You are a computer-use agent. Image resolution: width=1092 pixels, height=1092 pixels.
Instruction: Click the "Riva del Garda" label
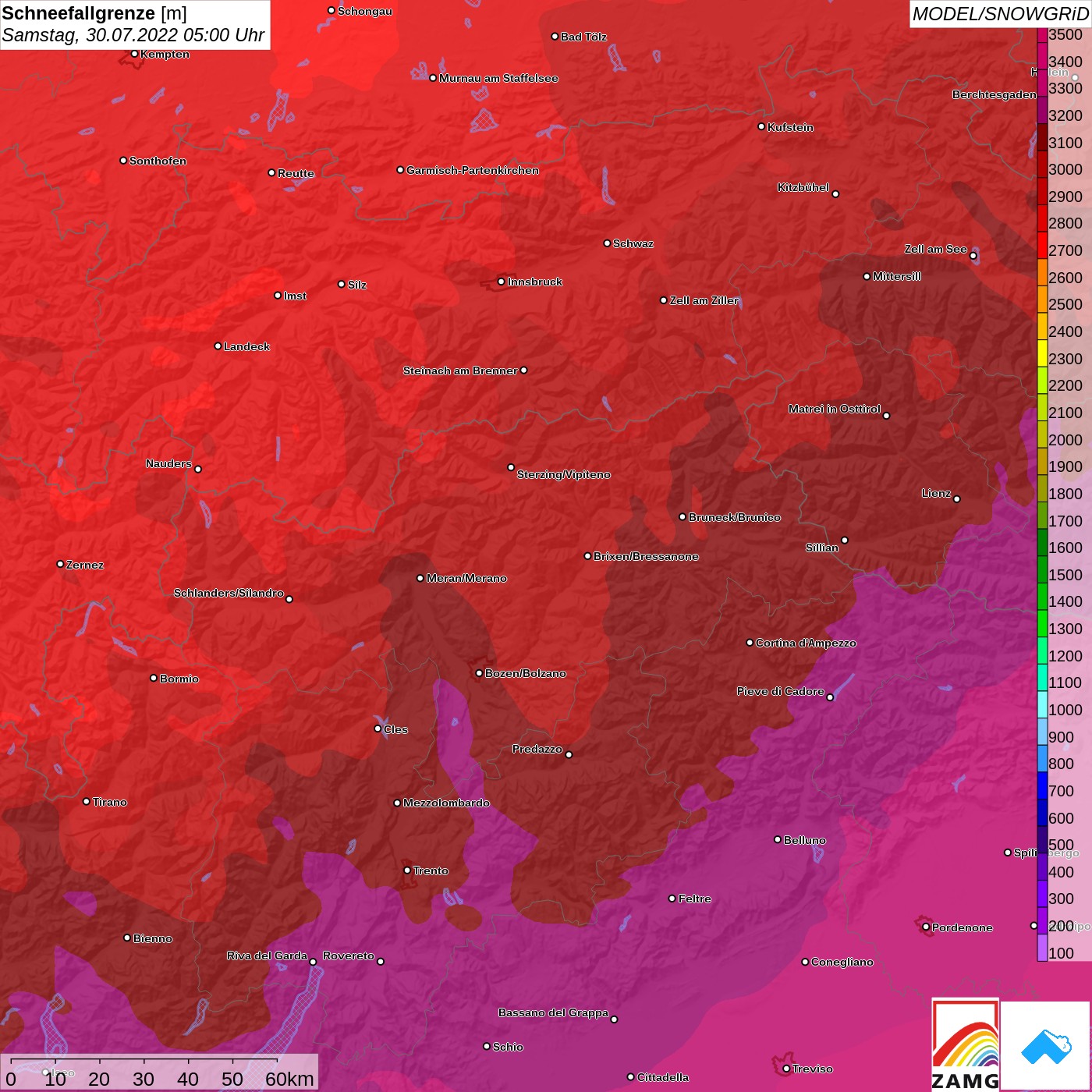[x=267, y=955]
